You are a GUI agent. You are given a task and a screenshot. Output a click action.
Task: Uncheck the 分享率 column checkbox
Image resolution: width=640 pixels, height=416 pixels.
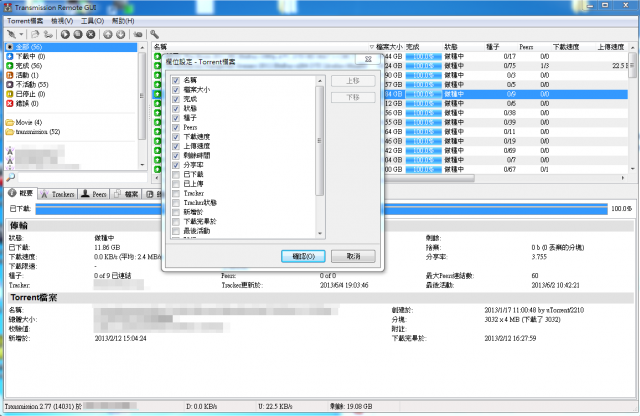click(176, 165)
